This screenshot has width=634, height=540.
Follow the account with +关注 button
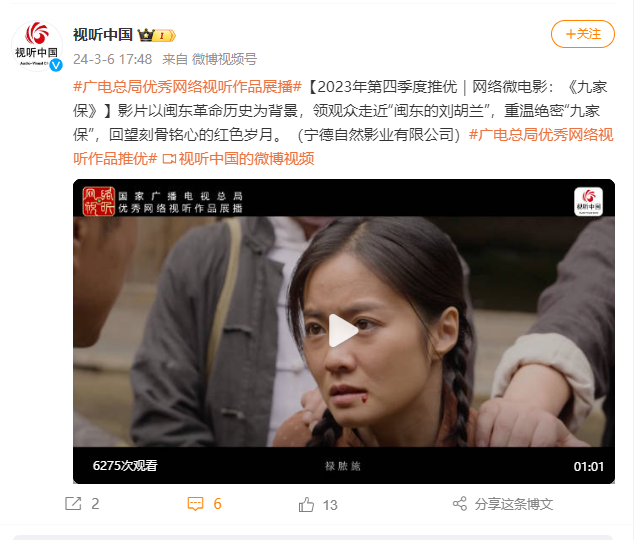tap(583, 34)
